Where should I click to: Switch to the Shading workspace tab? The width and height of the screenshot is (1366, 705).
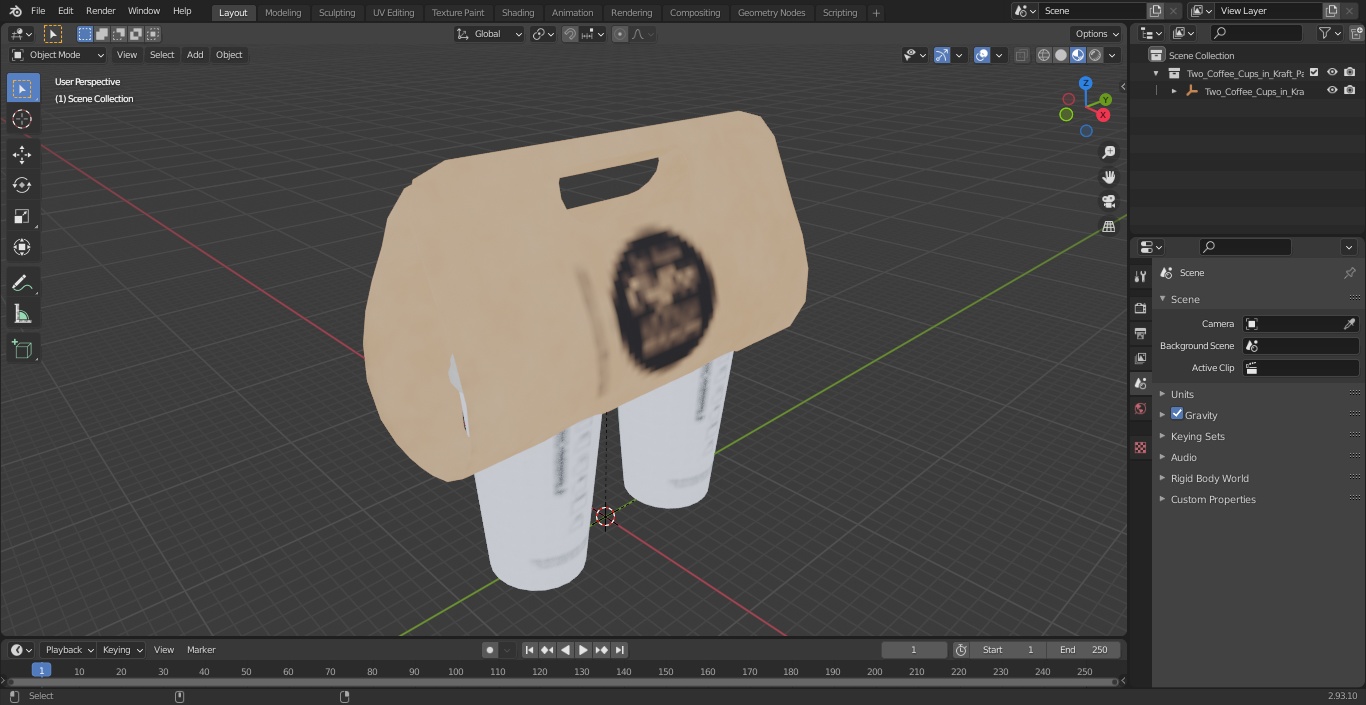[x=518, y=13]
